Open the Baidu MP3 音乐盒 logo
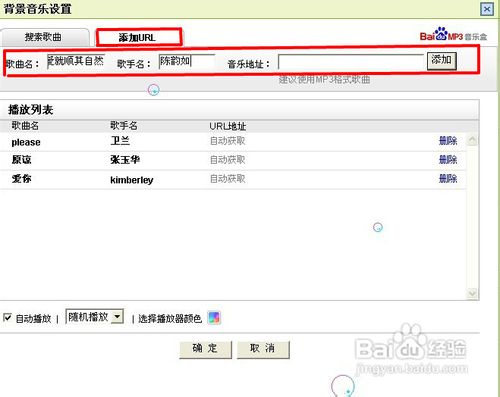 (x=453, y=35)
